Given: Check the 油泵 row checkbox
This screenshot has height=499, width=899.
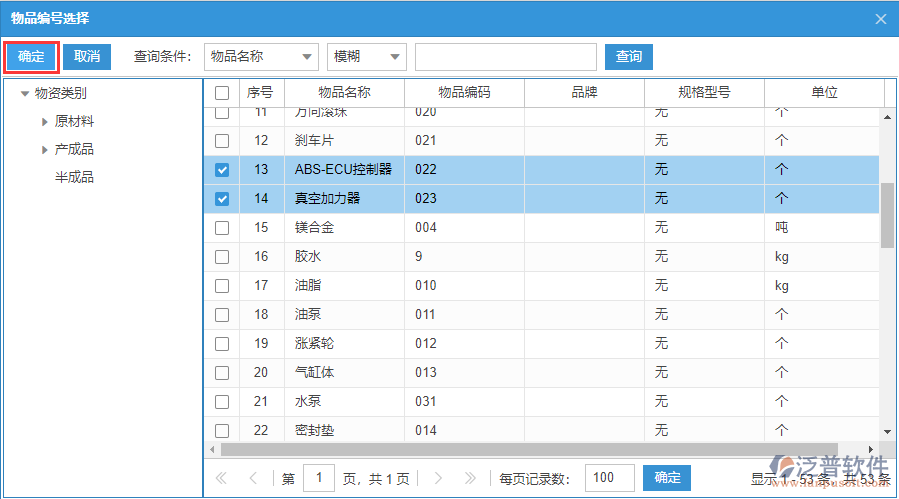Looking at the screenshot, I should [x=222, y=315].
